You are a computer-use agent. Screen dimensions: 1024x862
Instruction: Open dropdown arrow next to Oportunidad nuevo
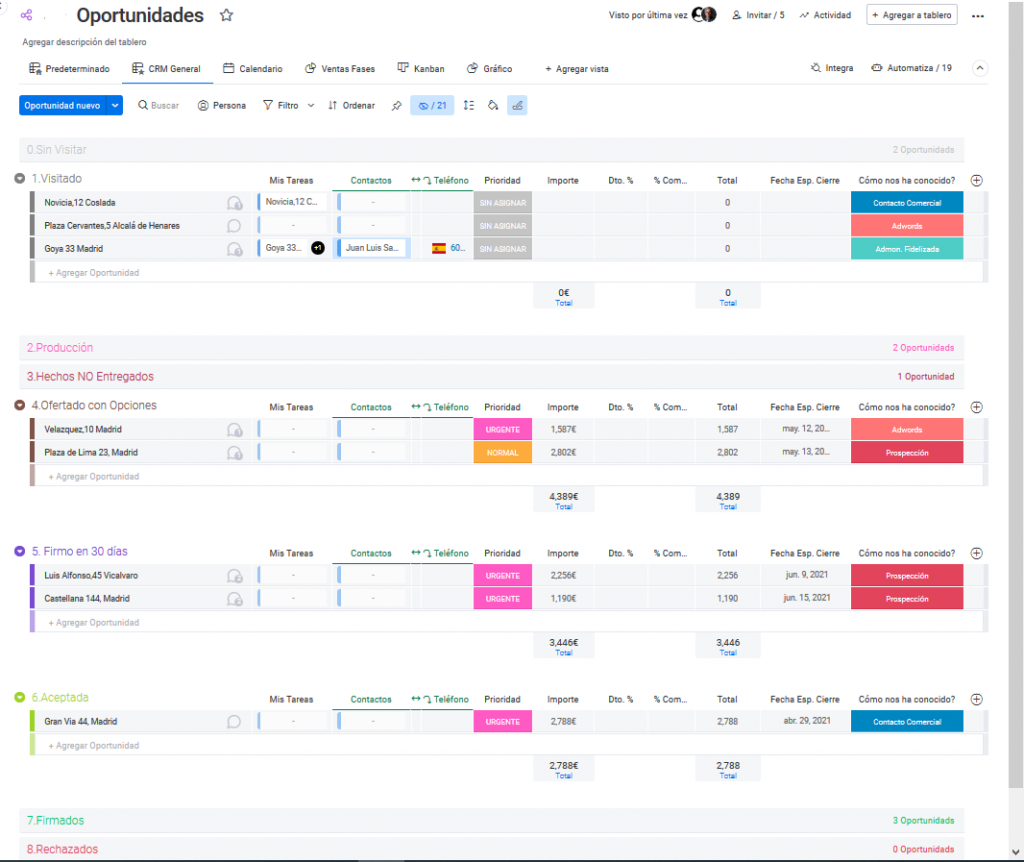[115, 105]
